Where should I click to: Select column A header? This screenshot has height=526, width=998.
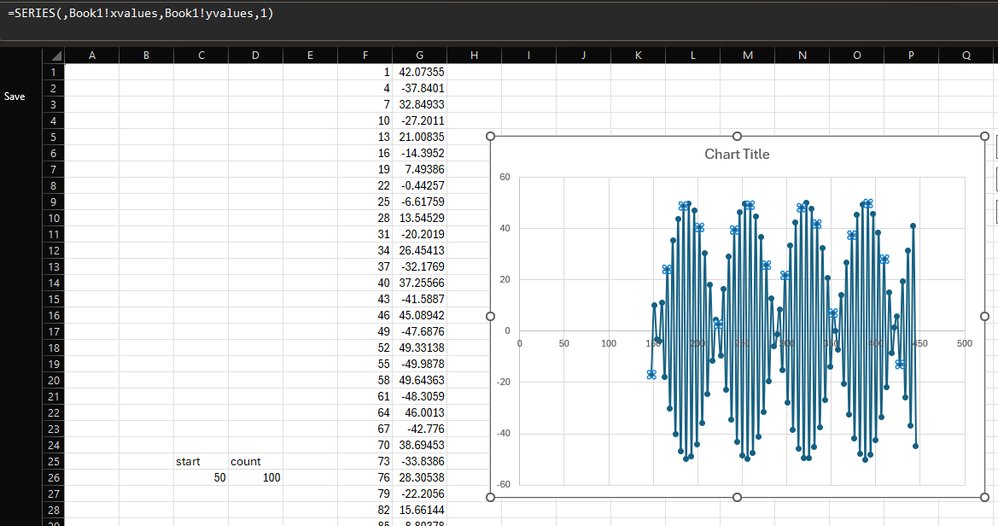coord(92,55)
